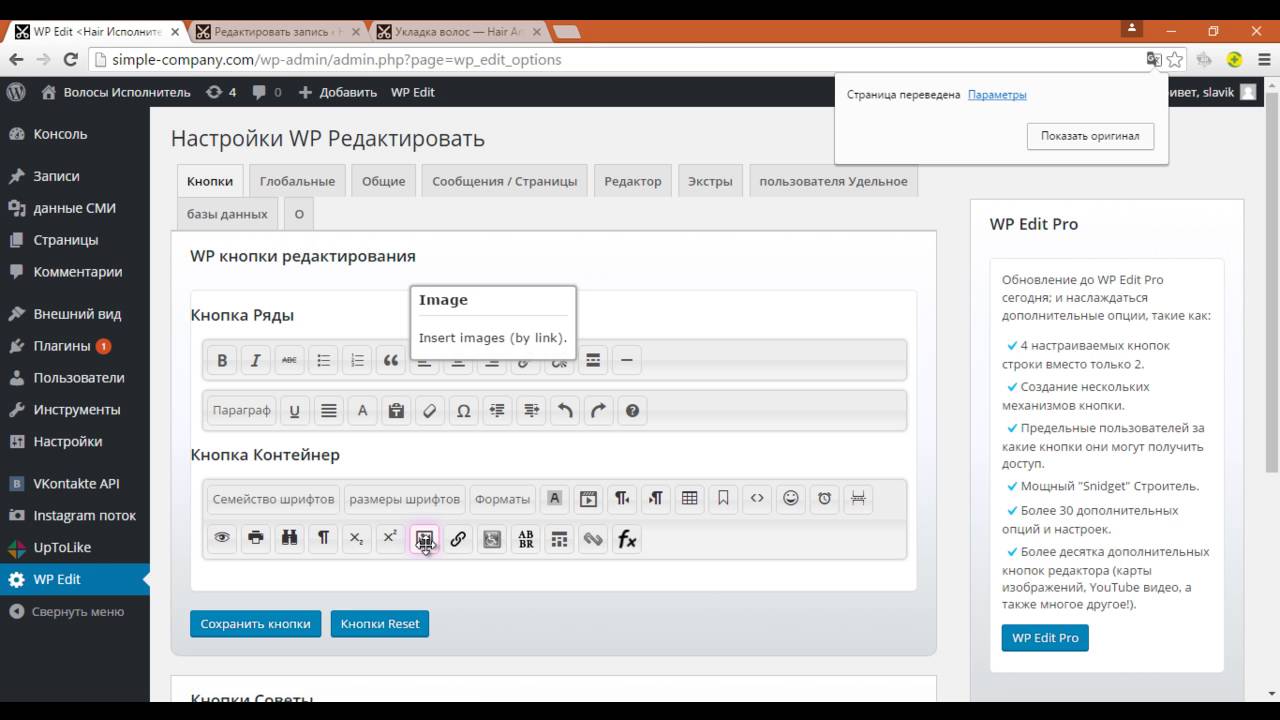Click the Undo arrow button
The image size is (1280, 720).
point(564,411)
